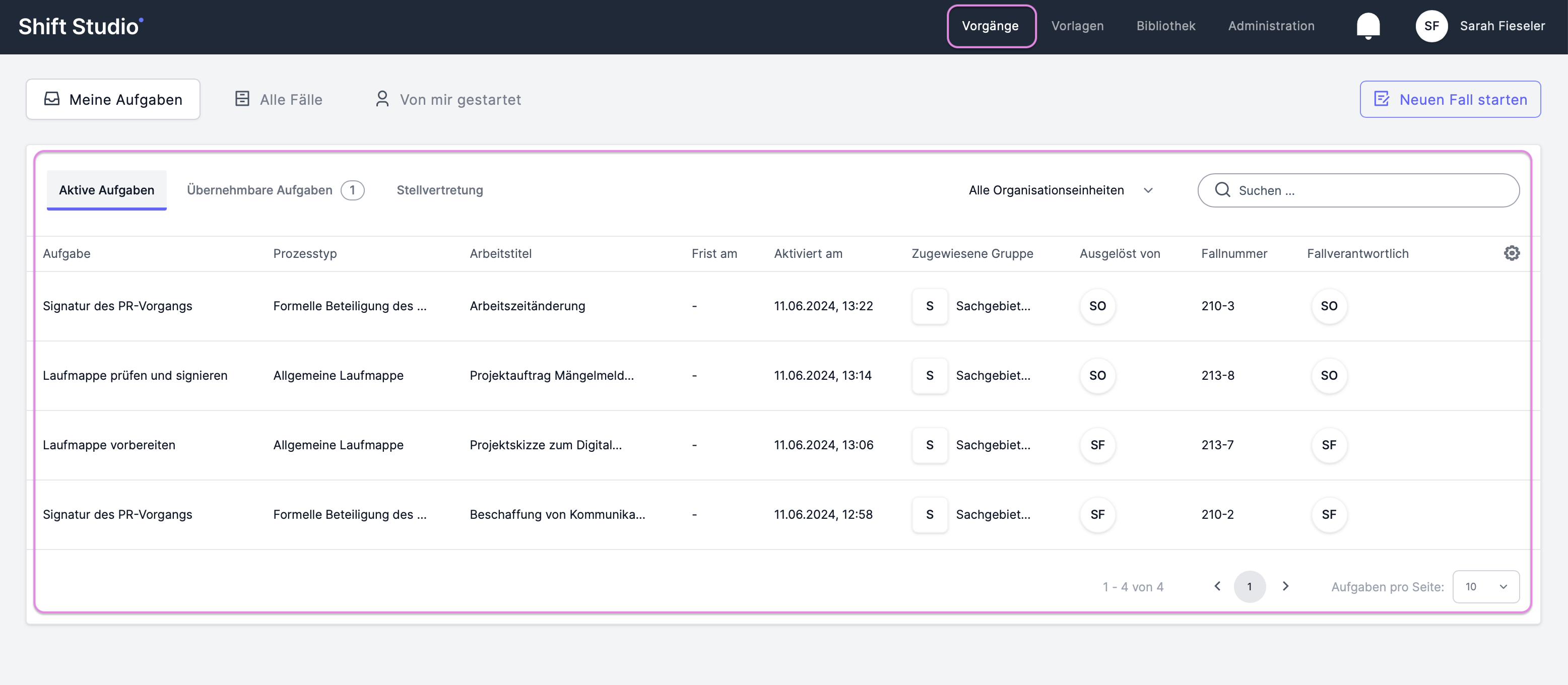Viewport: 1568px width, 685px height.
Task: Click Fallnummer 210-3
Action: click(1217, 306)
